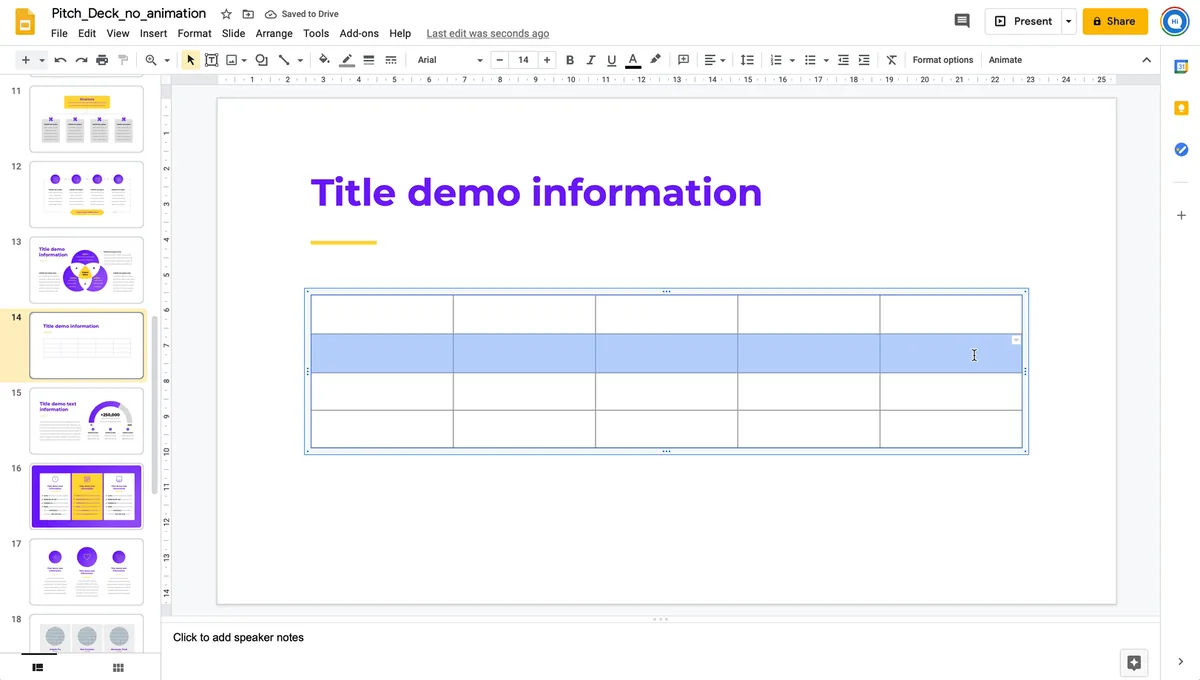Click the Fill color paint bucket
The height and width of the screenshot is (680, 1200).
324,60
